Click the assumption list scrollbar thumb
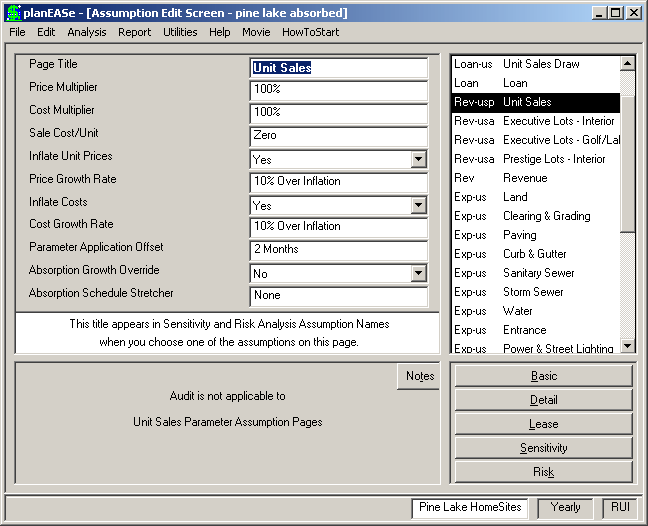Screen dimensions: 648x526 coord(627,164)
